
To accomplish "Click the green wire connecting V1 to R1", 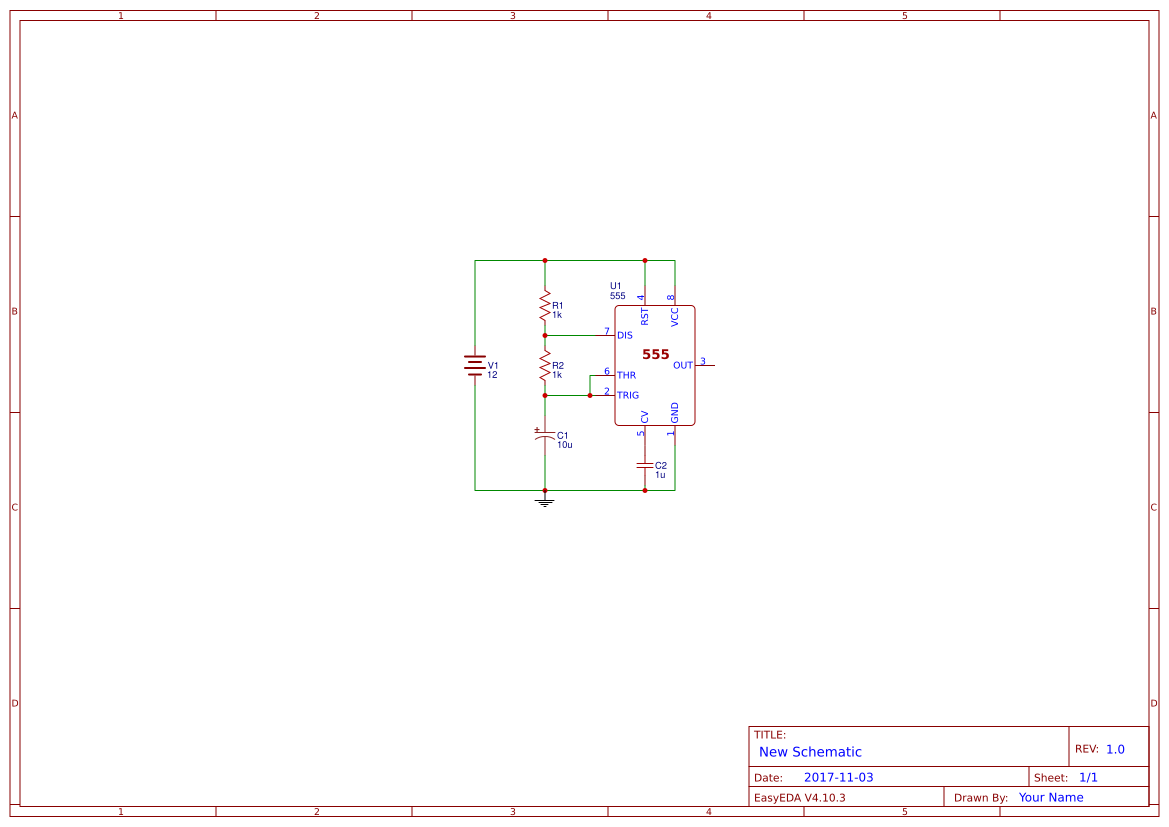I will pos(510,259).
